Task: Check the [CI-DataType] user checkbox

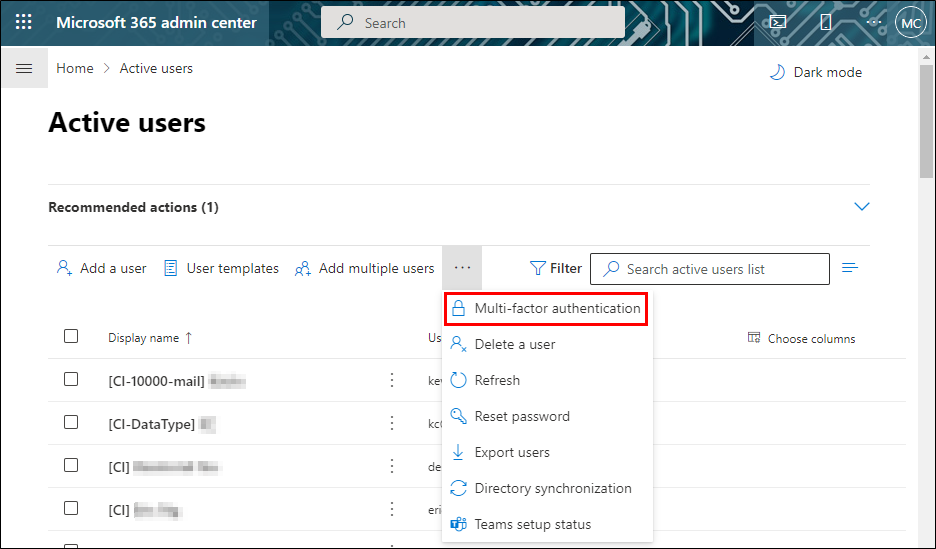Action: 71,422
